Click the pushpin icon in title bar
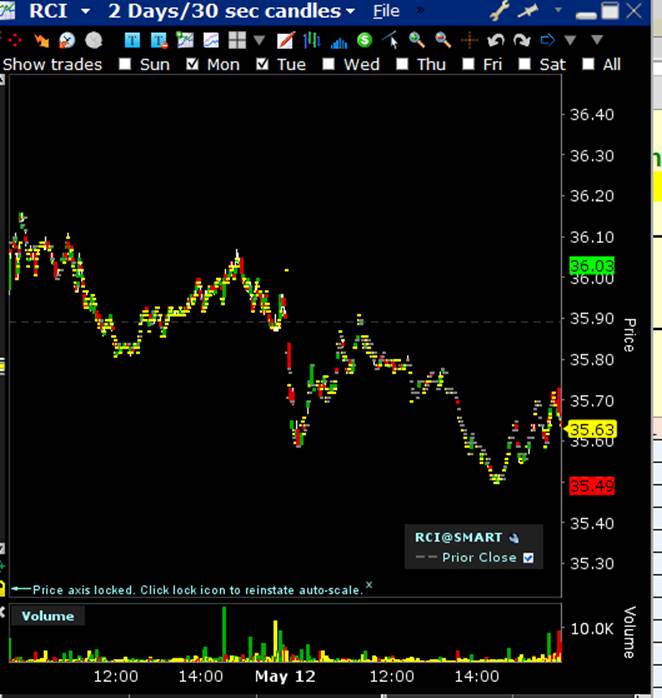 pyautogui.click(x=528, y=11)
